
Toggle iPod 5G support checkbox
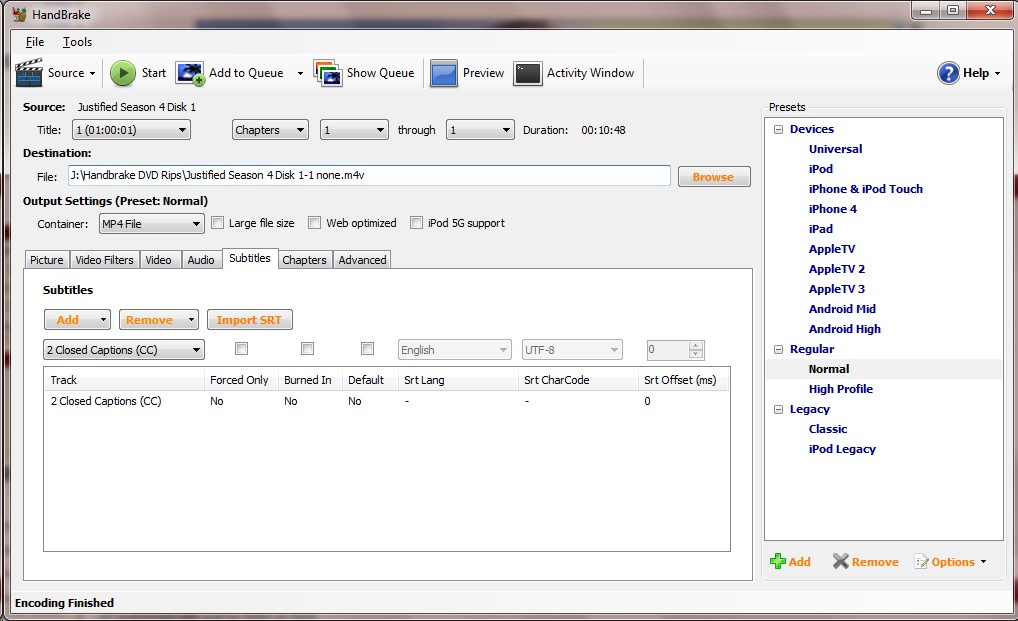(416, 223)
